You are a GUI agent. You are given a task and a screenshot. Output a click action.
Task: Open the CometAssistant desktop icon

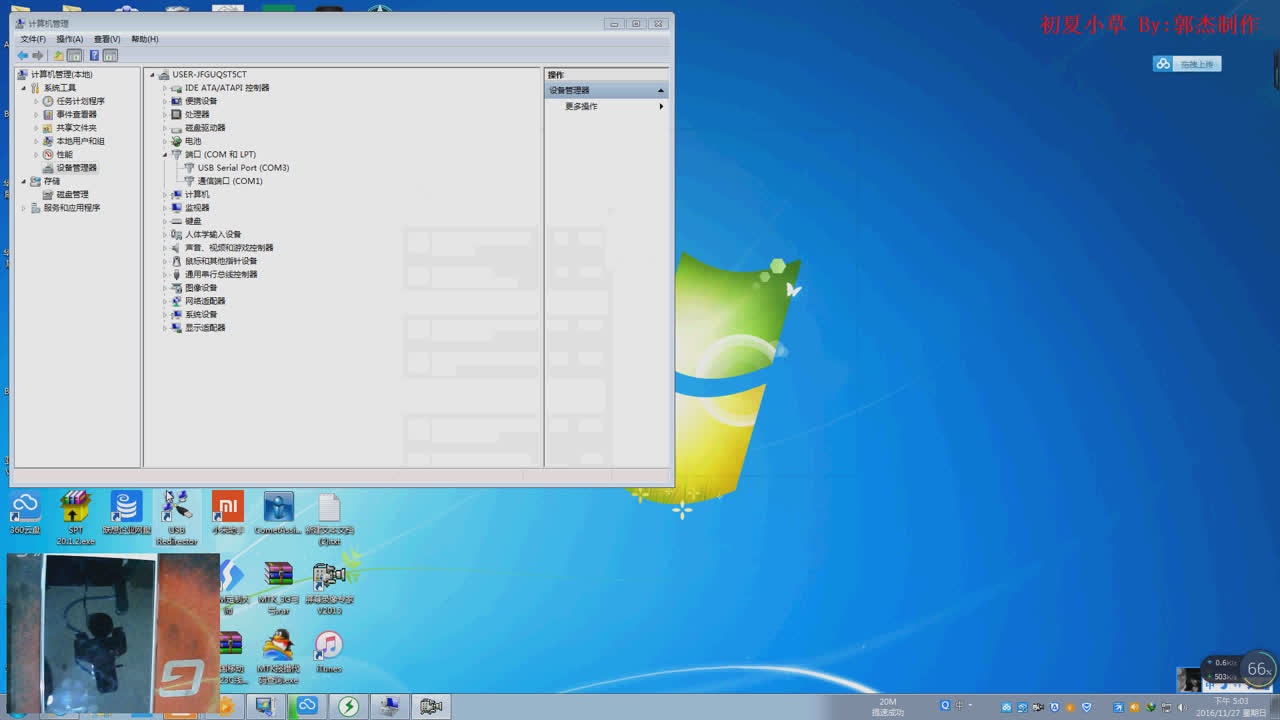tap(278, 512)
